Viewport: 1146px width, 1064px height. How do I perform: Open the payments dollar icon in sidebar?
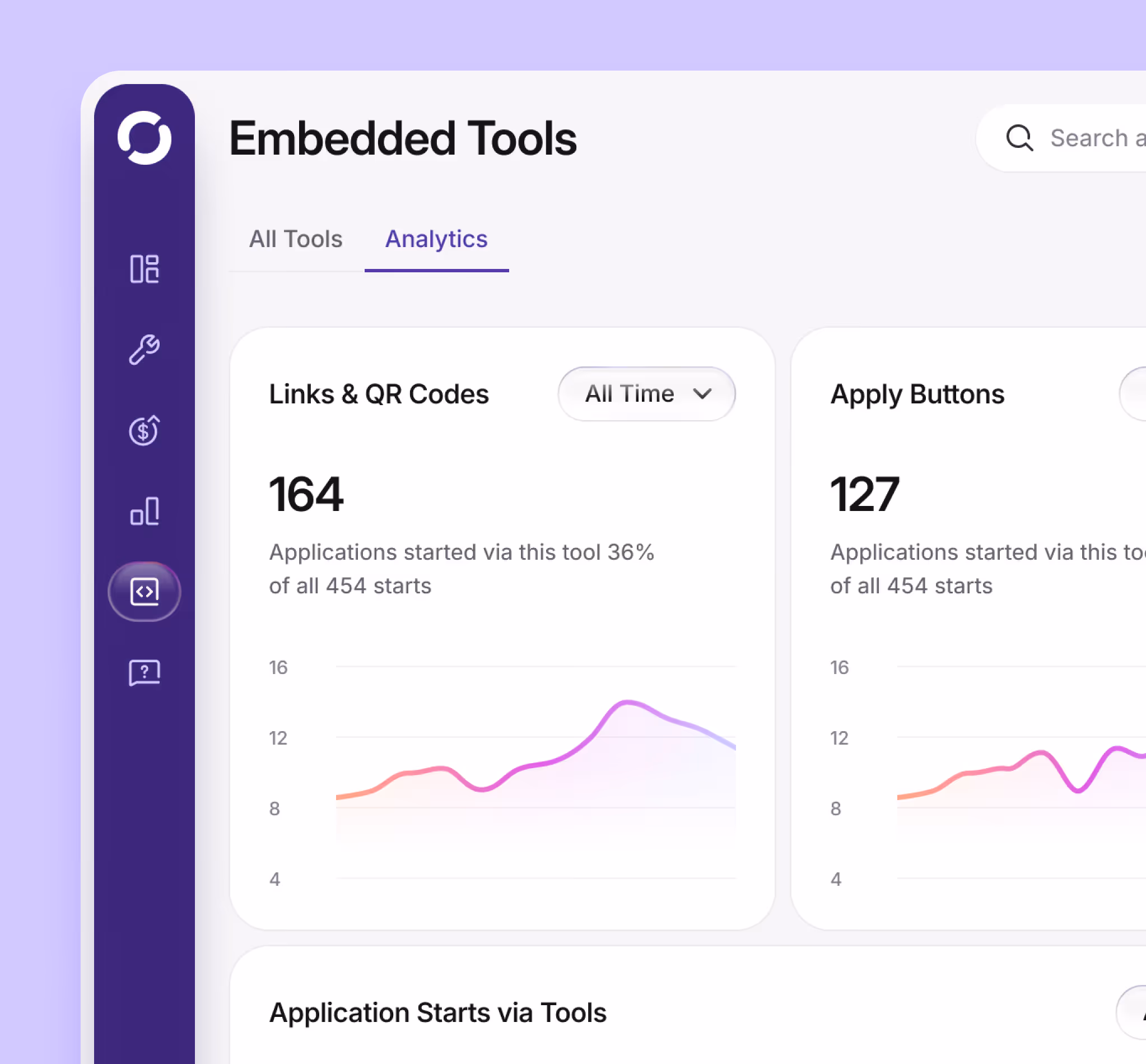pyautogui.click(x=144, y=431)
